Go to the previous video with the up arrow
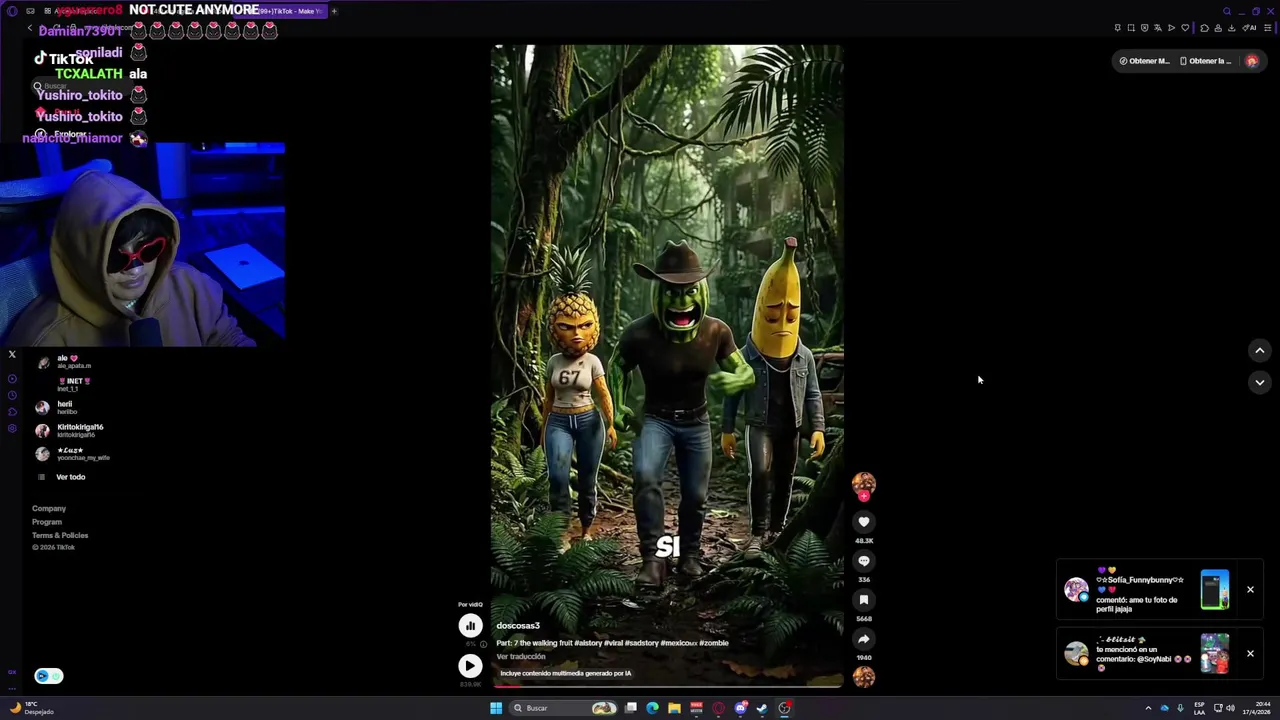Screen dimensions: 1280x720 [1260, 350]
